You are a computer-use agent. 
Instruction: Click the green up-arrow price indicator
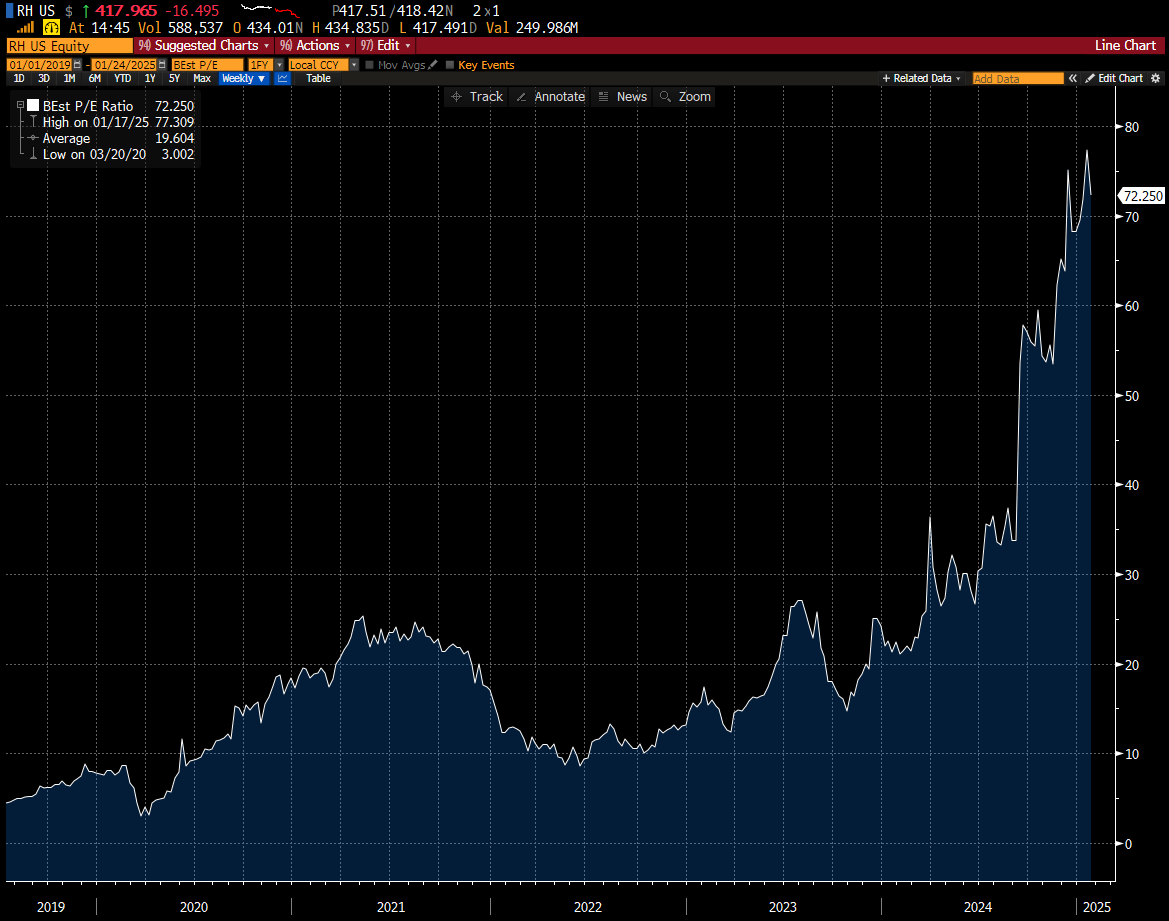tap(86, 11)
